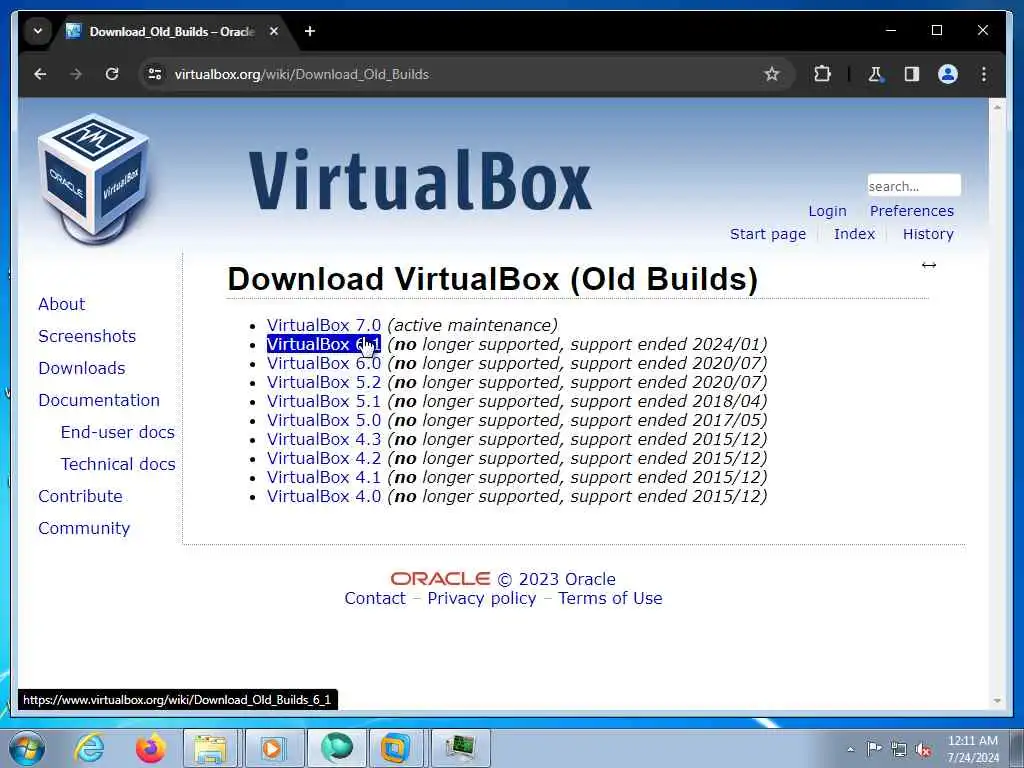Open VirtualBox 5.1 builds link

(323, 401)
